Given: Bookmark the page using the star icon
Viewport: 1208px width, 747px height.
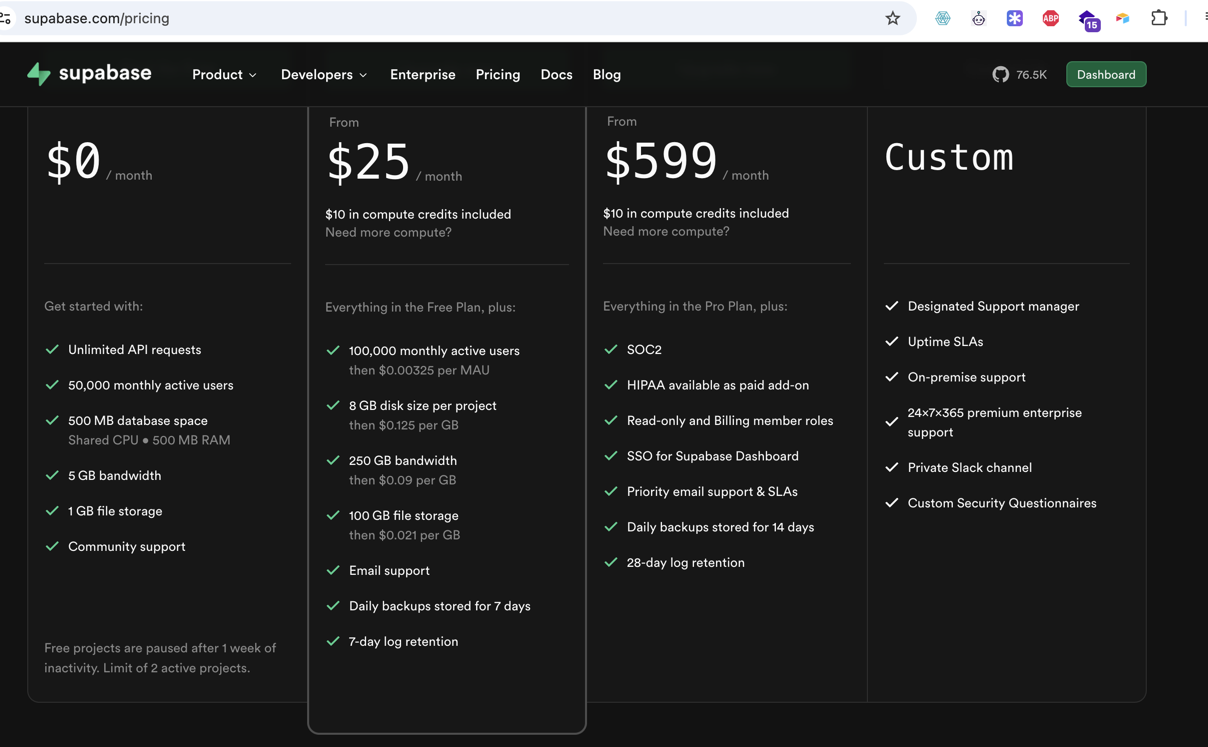Looking at the screenshot, I should coord(892,17).
